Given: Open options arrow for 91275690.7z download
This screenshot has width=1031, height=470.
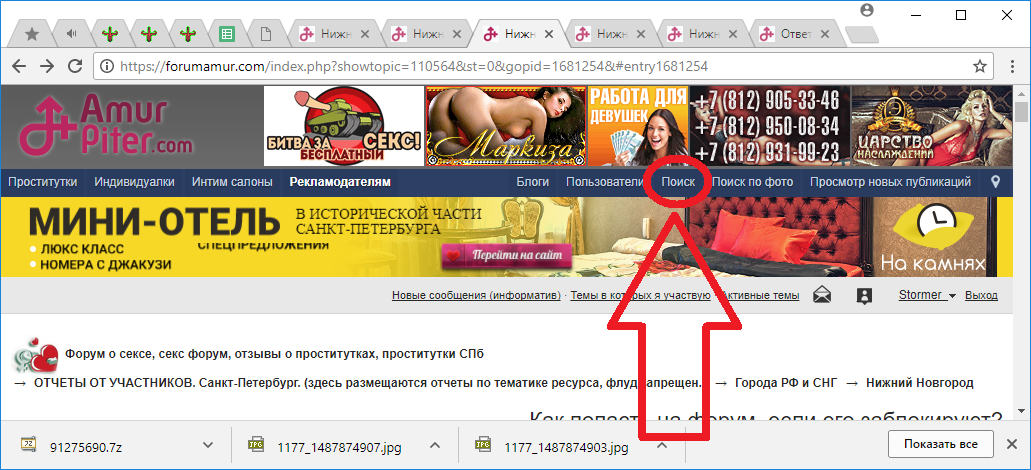Looking at the screenshot, I should click(x=207, y=445).
